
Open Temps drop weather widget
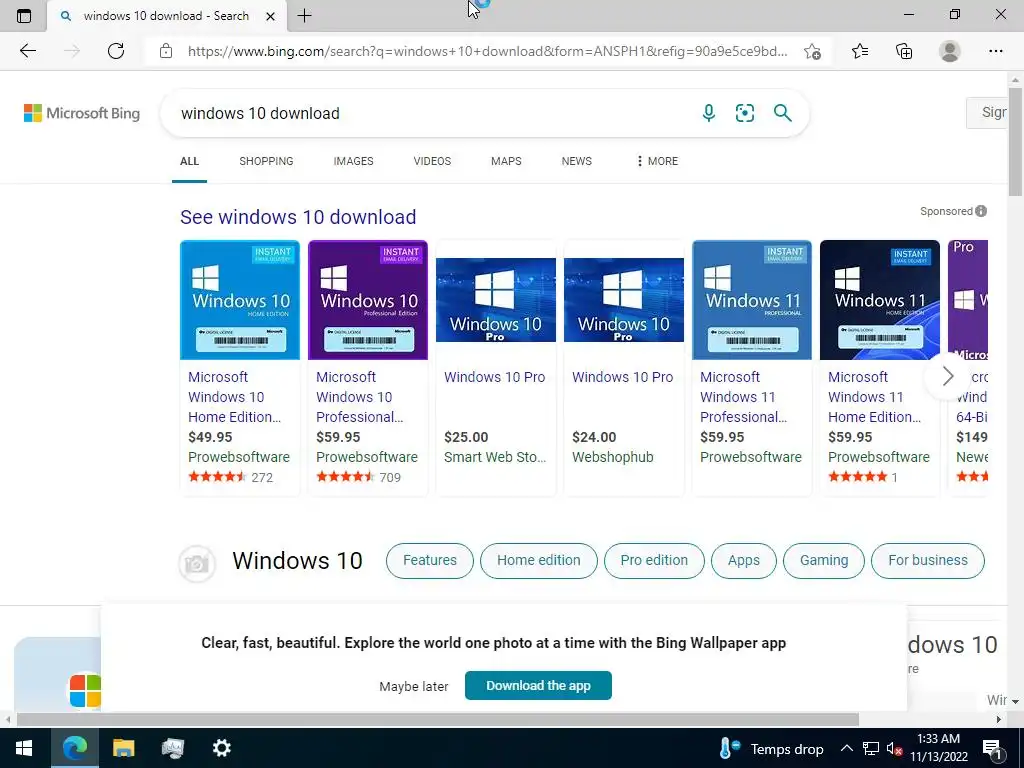(772, 748)
